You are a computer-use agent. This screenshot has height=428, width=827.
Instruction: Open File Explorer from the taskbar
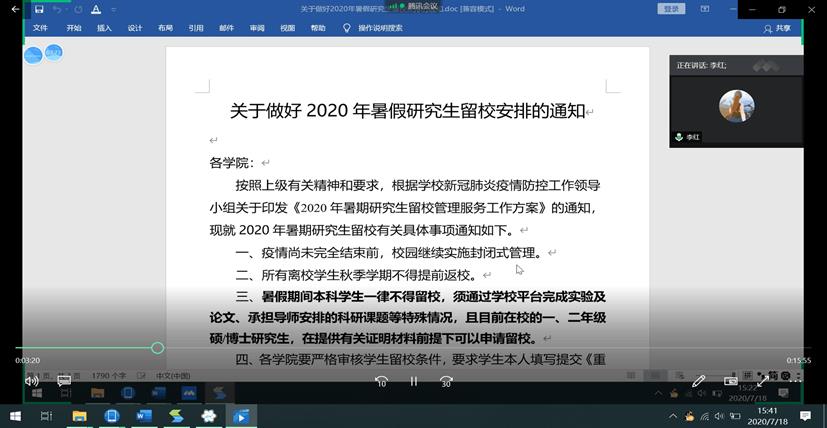point(79,416)
